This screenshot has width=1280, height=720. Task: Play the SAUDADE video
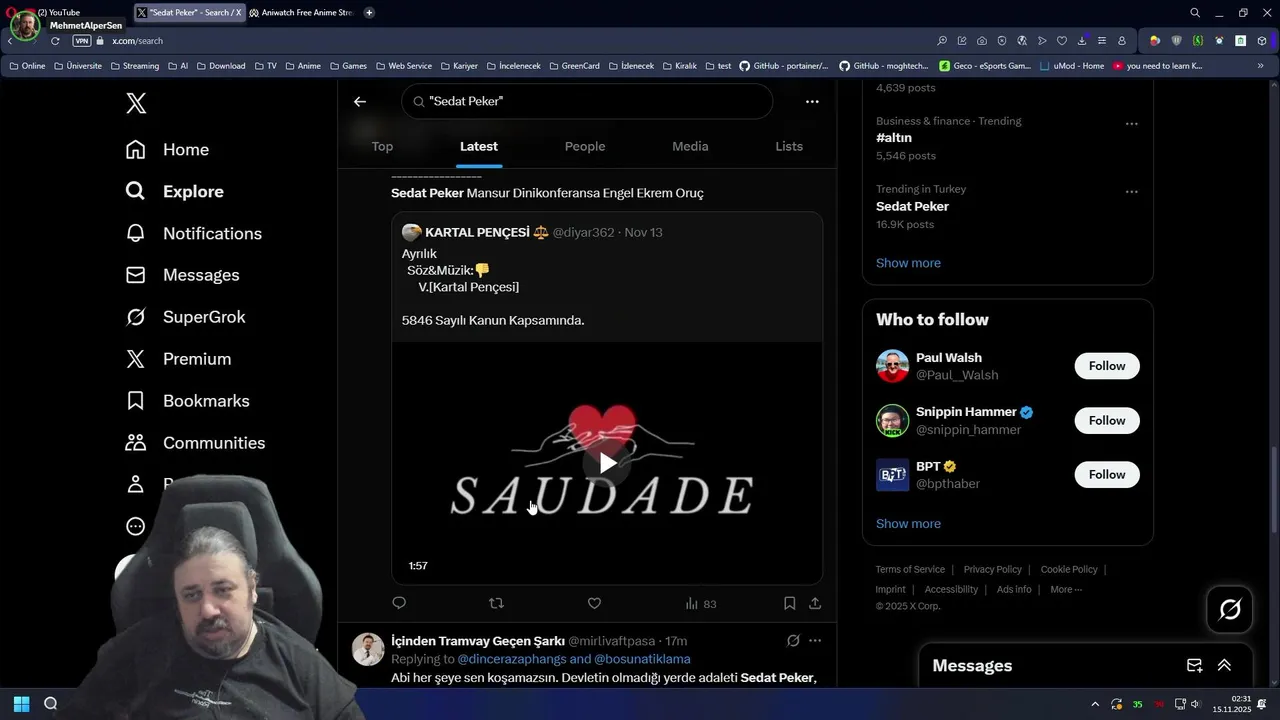(607, 463)
